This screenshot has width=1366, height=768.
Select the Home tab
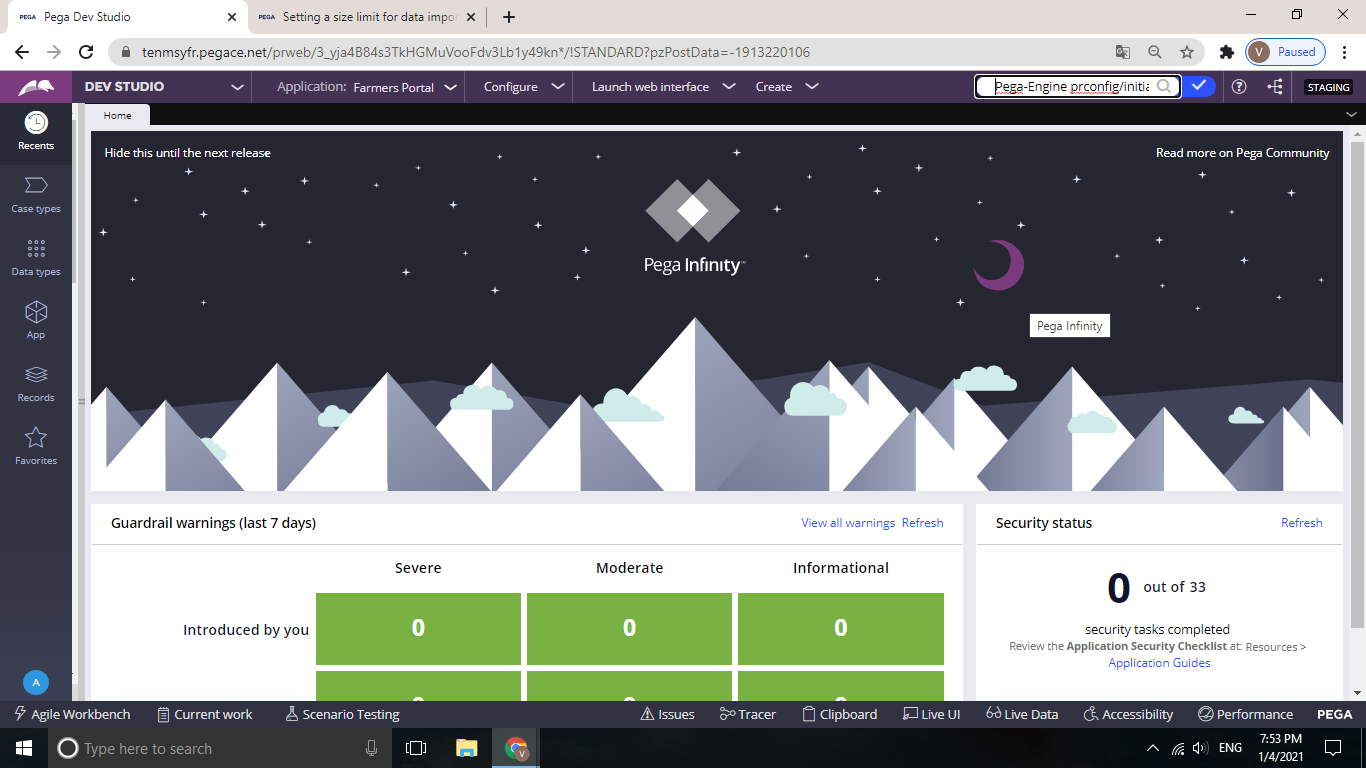(118, 115)
